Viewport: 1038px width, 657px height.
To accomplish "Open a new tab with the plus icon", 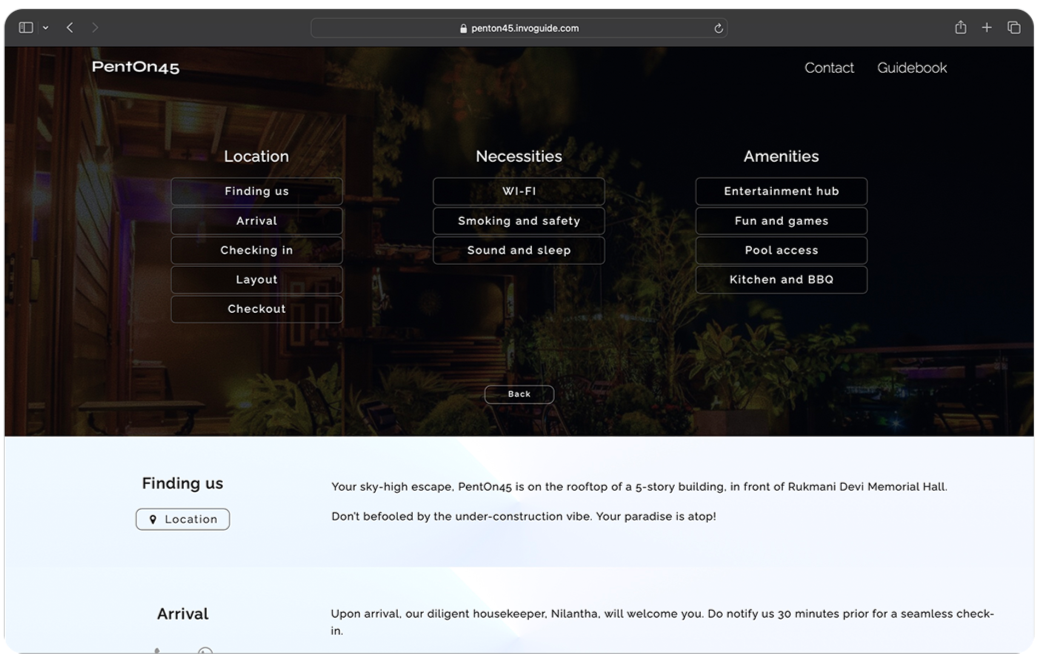I will tap(987, 28).
